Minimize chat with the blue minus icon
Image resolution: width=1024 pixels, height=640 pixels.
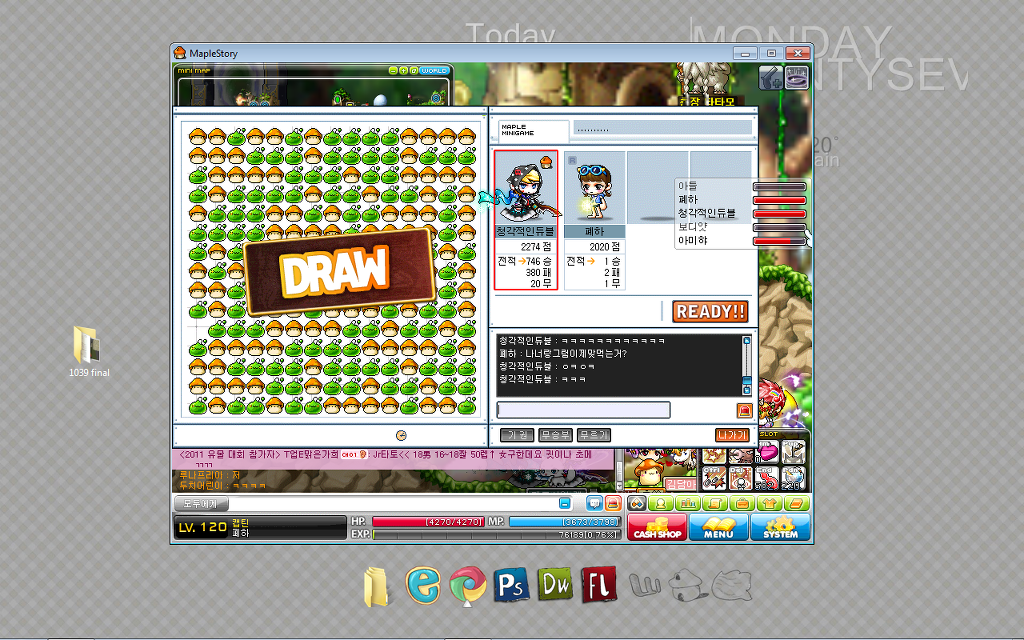(x=565, y=504)
